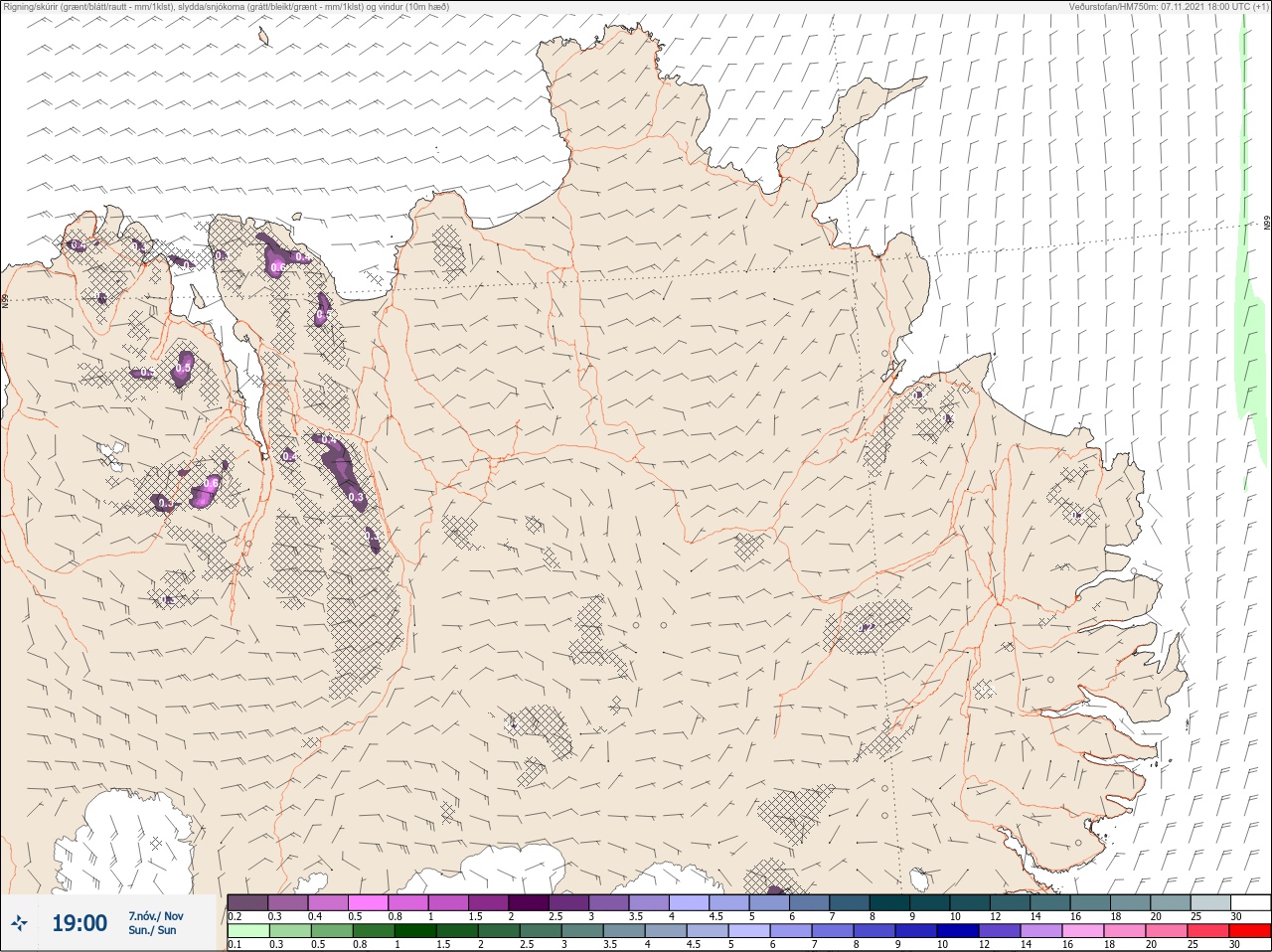Image resolution: width=1272 pixels, height=952 pixels.
Task: Click the '0.4' value in the upper legend
Action: (x=315, y=916)
